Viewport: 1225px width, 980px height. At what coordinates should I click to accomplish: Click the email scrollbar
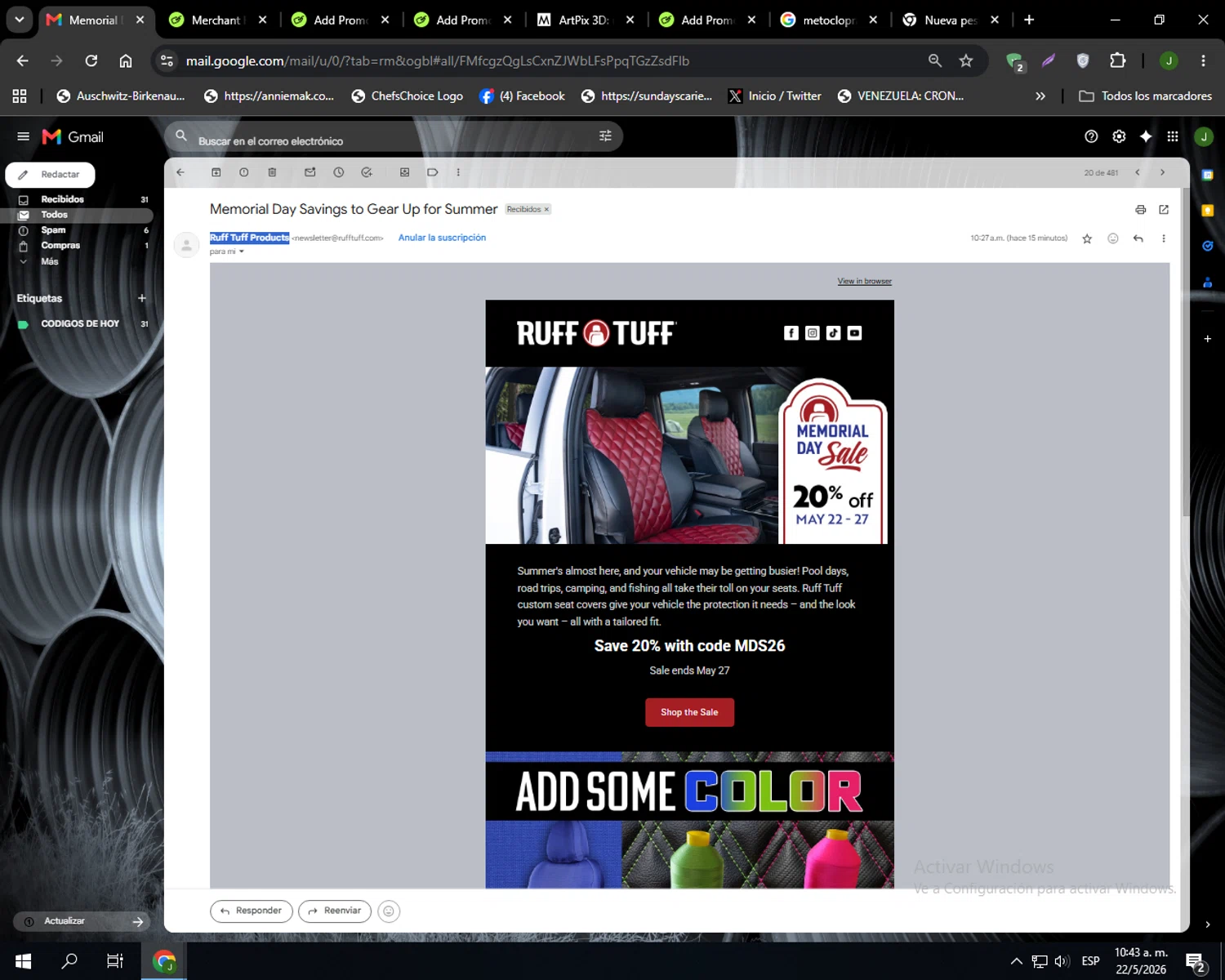tap(1186, 351)
